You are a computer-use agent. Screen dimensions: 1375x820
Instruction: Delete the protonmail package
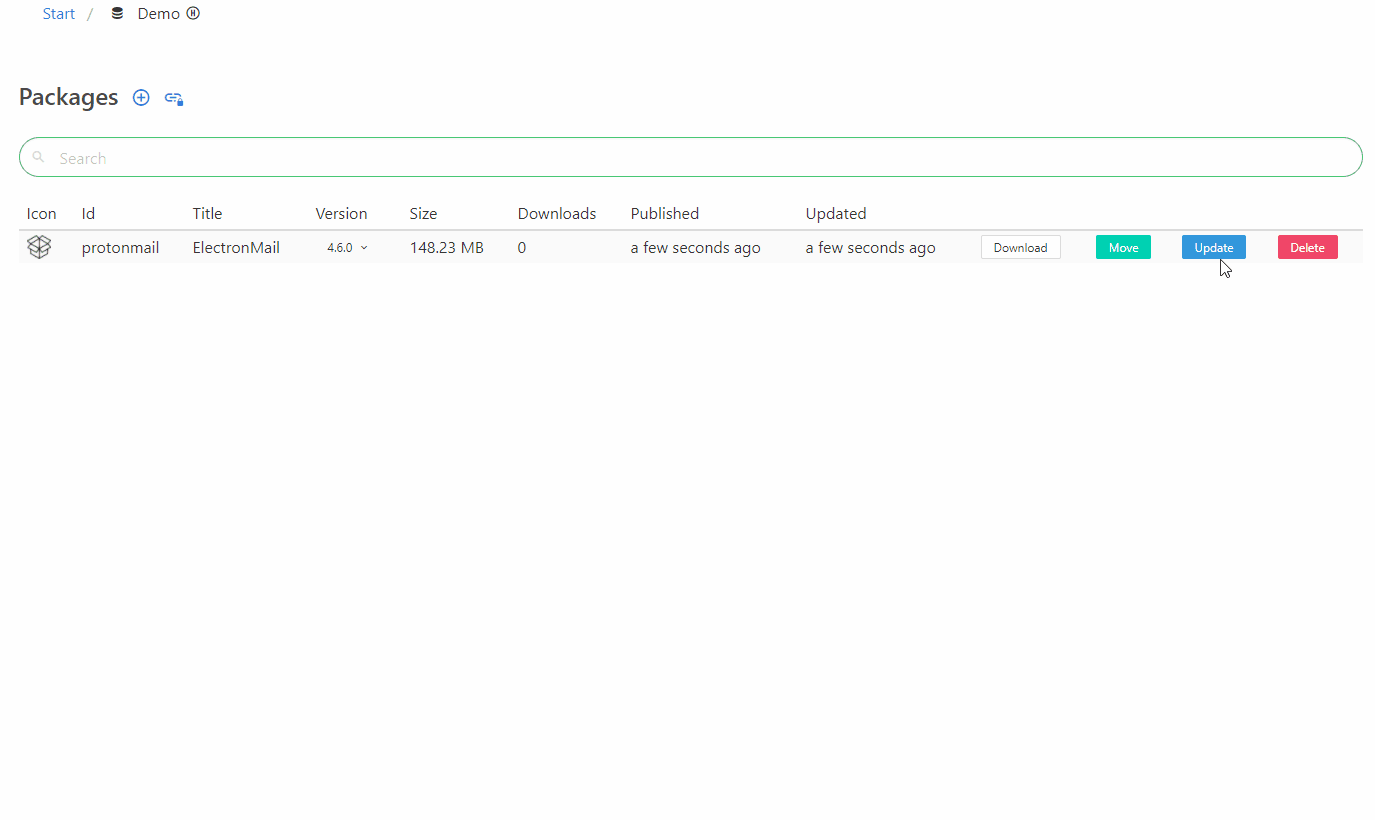1307,247
